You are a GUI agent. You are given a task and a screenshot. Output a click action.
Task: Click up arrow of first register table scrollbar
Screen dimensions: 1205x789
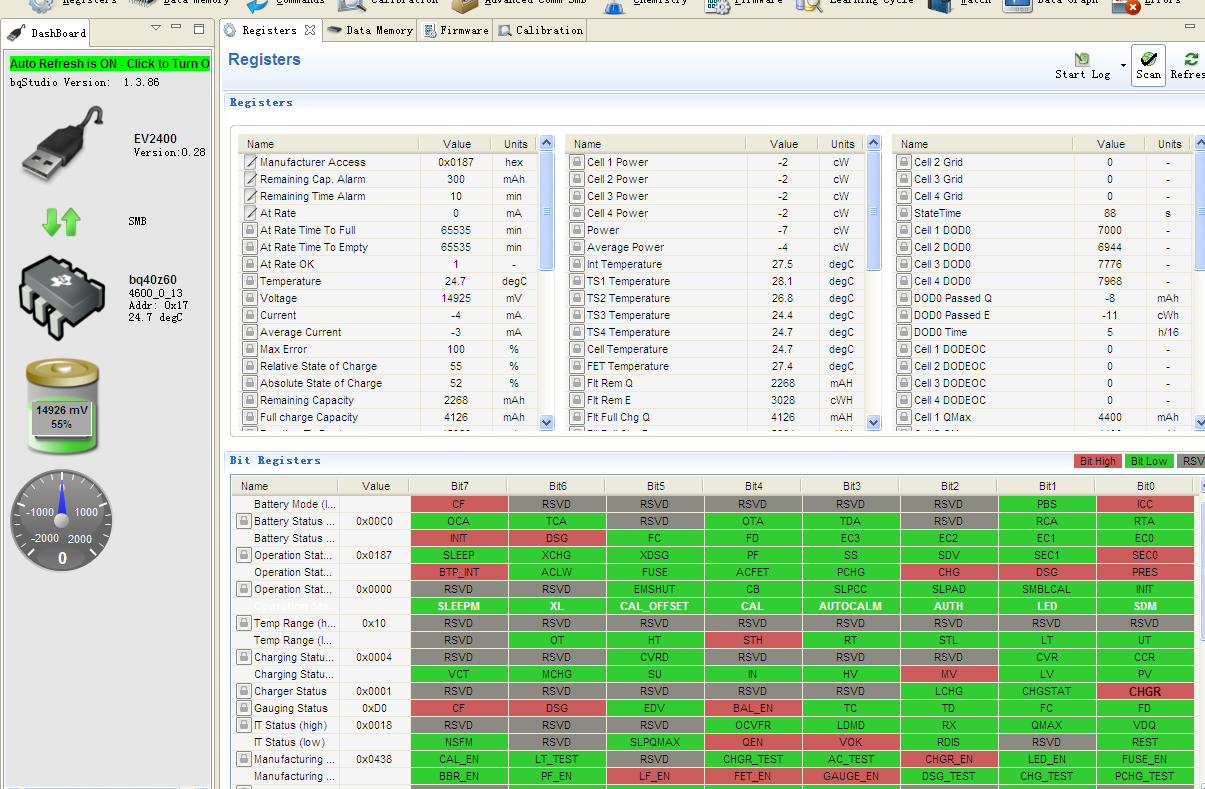point(547,144)
